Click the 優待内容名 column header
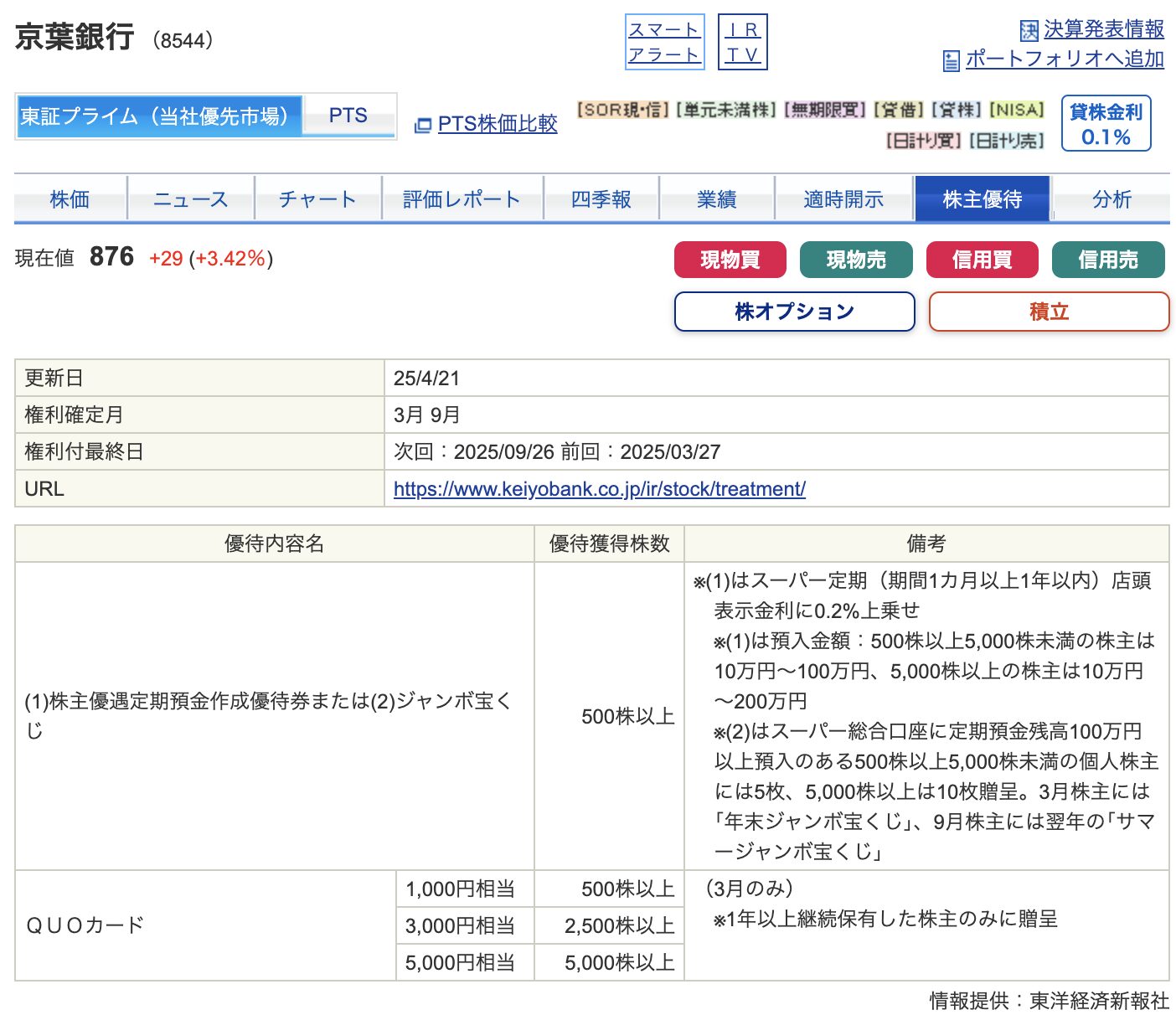 click(275, 544)
